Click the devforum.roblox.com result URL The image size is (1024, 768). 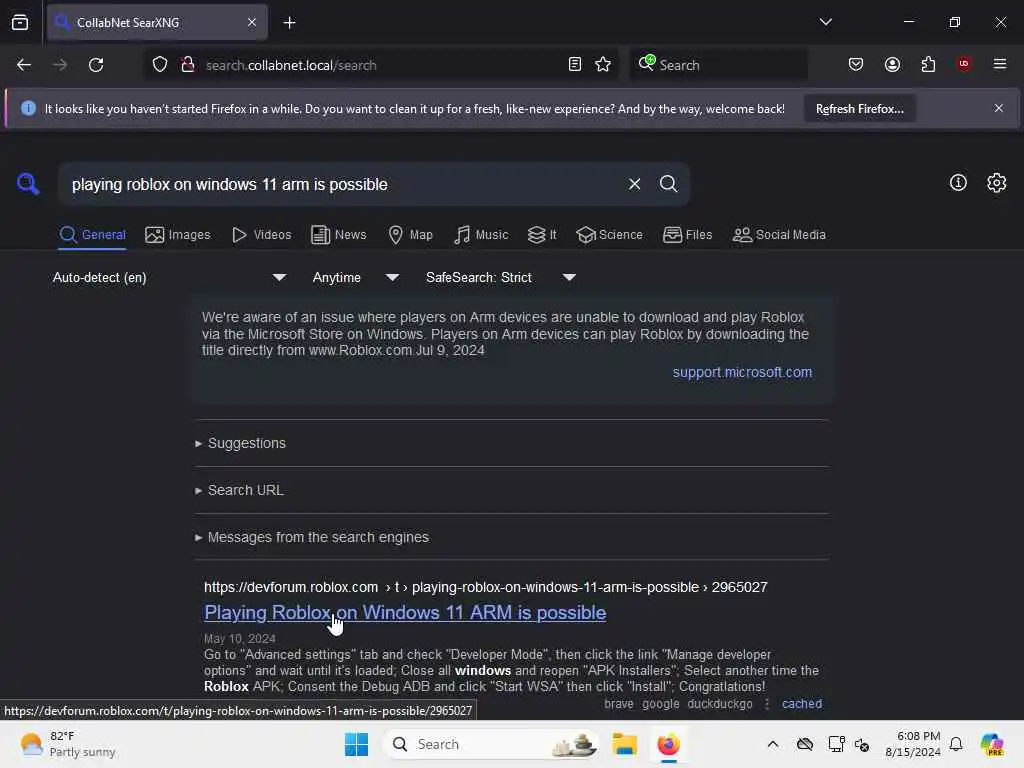click(485, 587)
